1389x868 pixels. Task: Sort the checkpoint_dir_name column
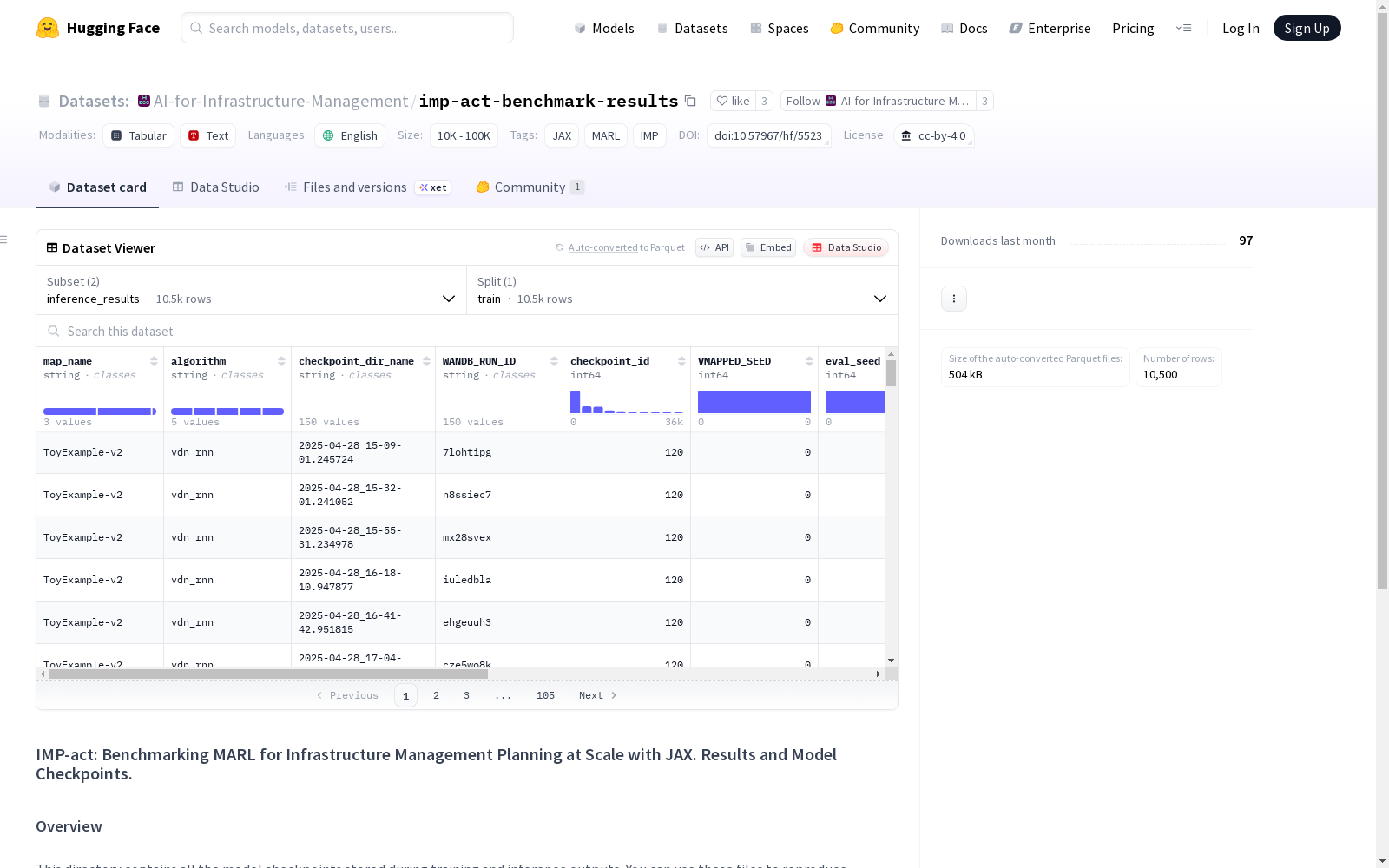pos(426,361)
